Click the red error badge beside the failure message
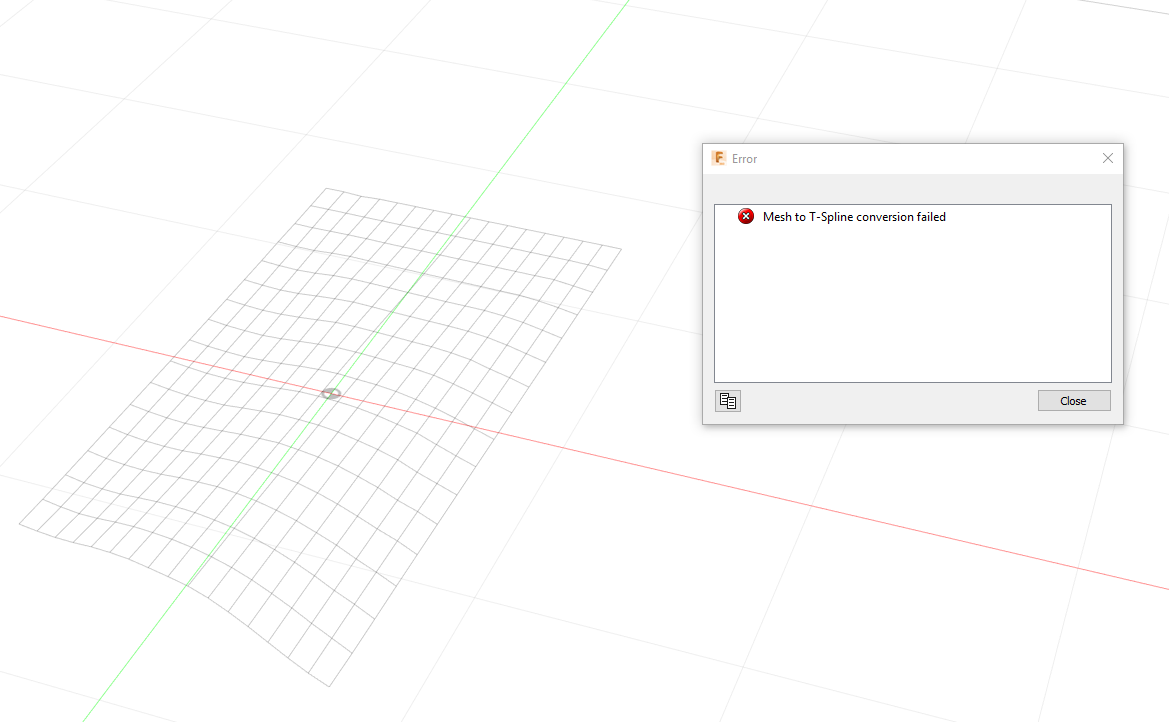Screen dimensions: 1169x722 pos(745,216)
